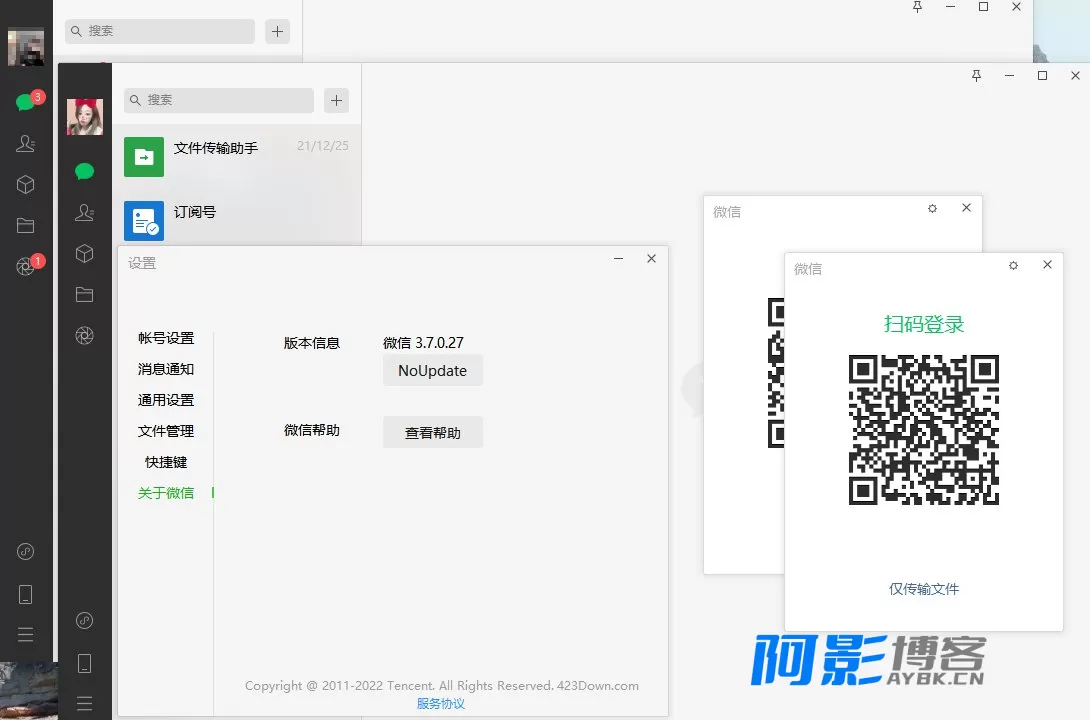Open Contacts icon in back WeChat sidebar
Viewport: 1090px width, 720px height.
25,143
